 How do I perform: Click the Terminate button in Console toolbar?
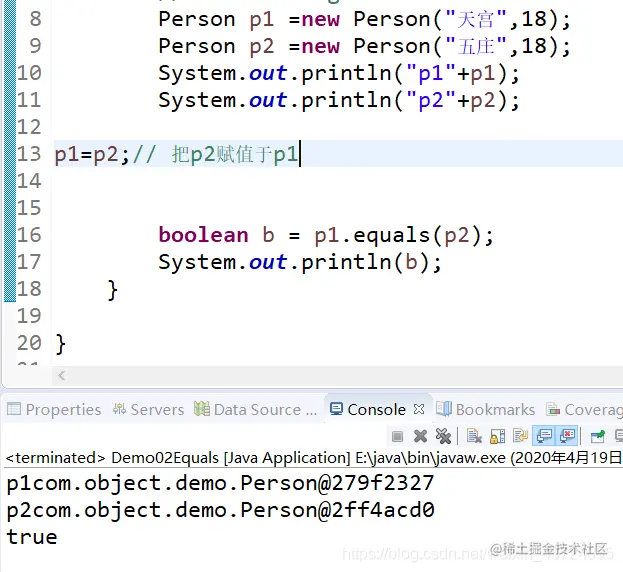(x=397, y=437)
